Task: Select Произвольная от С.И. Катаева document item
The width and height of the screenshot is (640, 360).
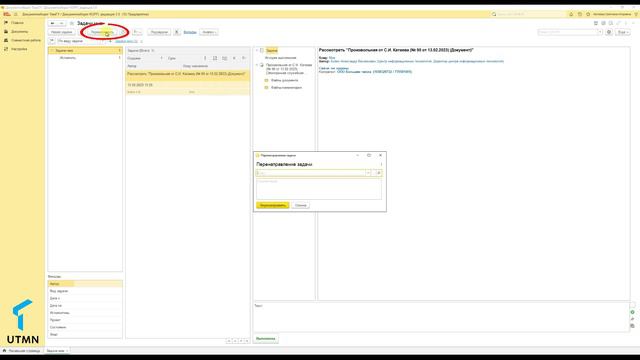Action: [289, 69]
